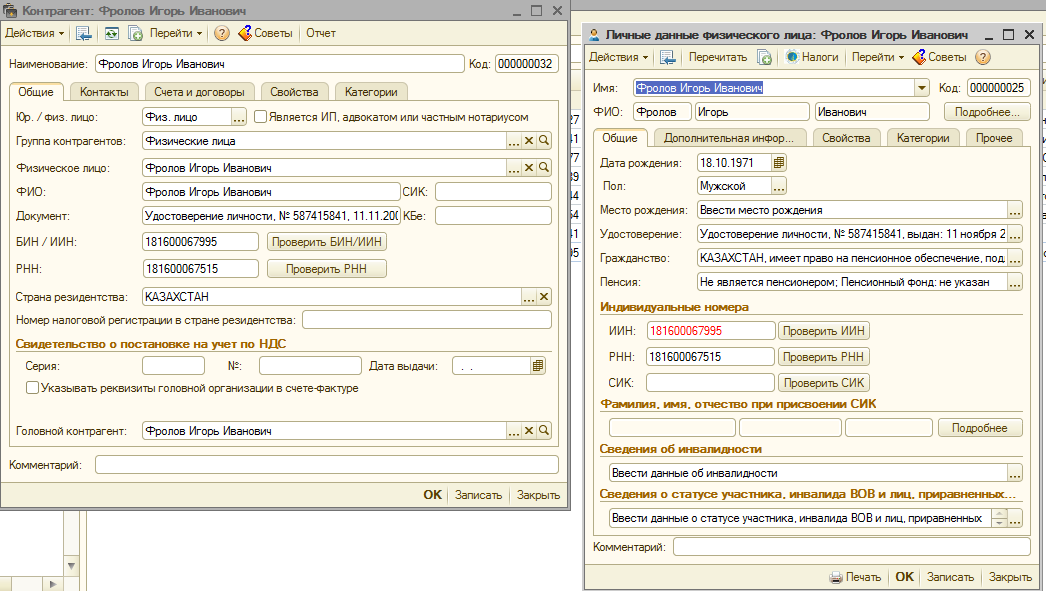Open selection for Страна резидентства
This screenshot has width=1046, height=591.
pyautogui.click(x=529, y=297)
